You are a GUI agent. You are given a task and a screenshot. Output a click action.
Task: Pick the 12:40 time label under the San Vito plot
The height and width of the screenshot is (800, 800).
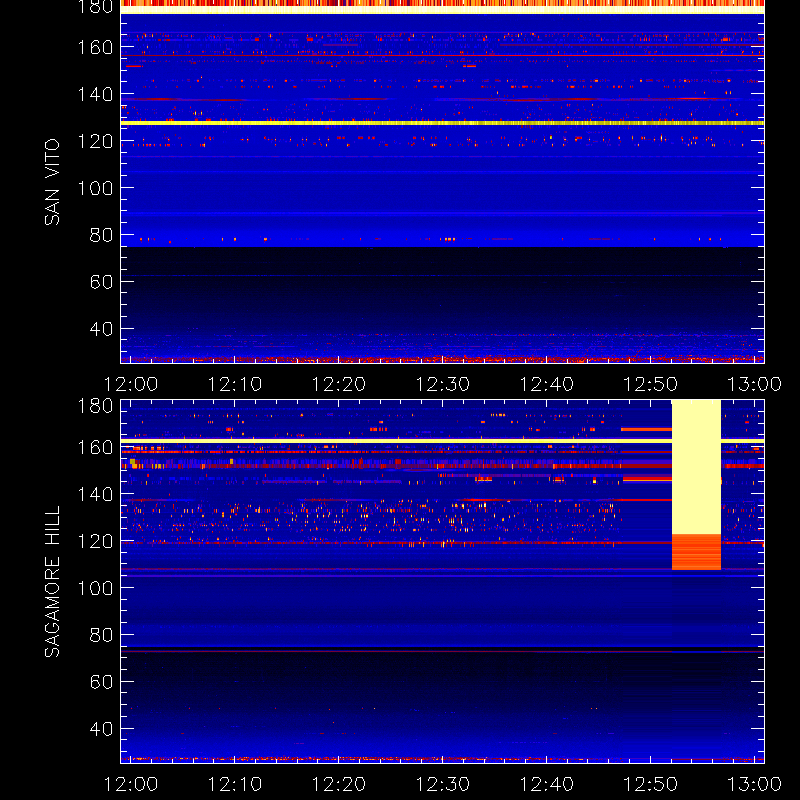(547, 384)
